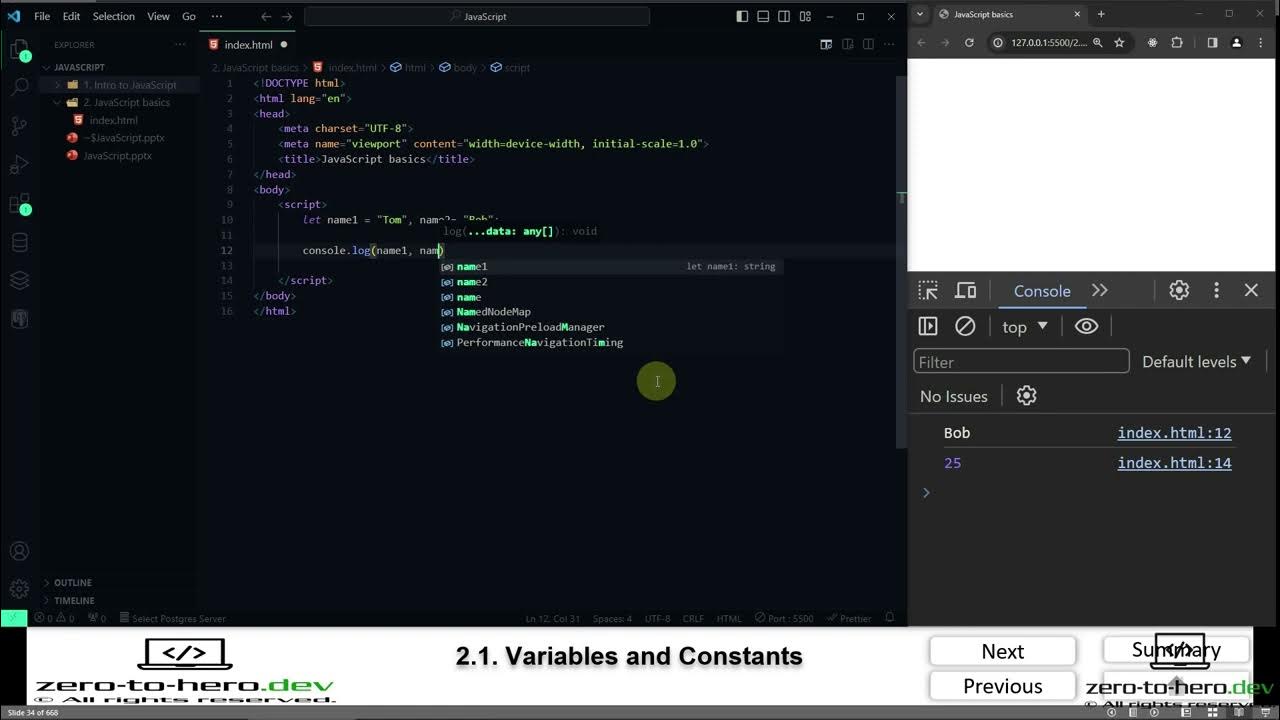This screenshot has width=1280, height=720.
Task: Open the Go menu
Action: [x=189, y=16]
